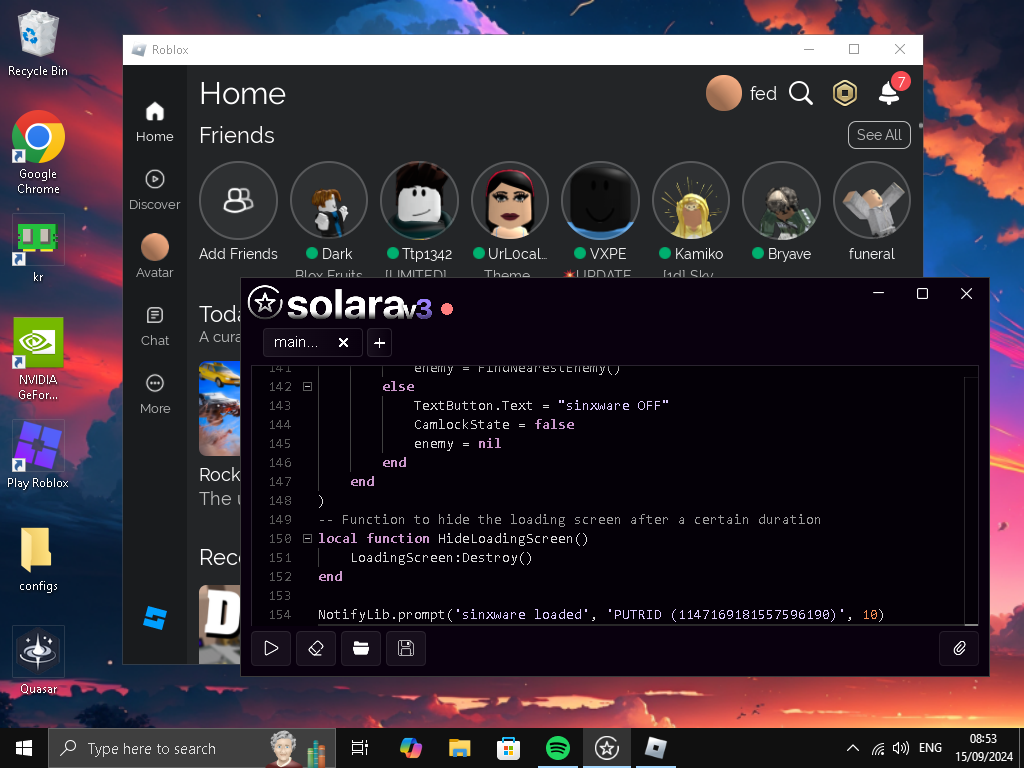The image size is (1024, 768).
Task: Open friend Bryave's avatar
Action: pos(781,200)
